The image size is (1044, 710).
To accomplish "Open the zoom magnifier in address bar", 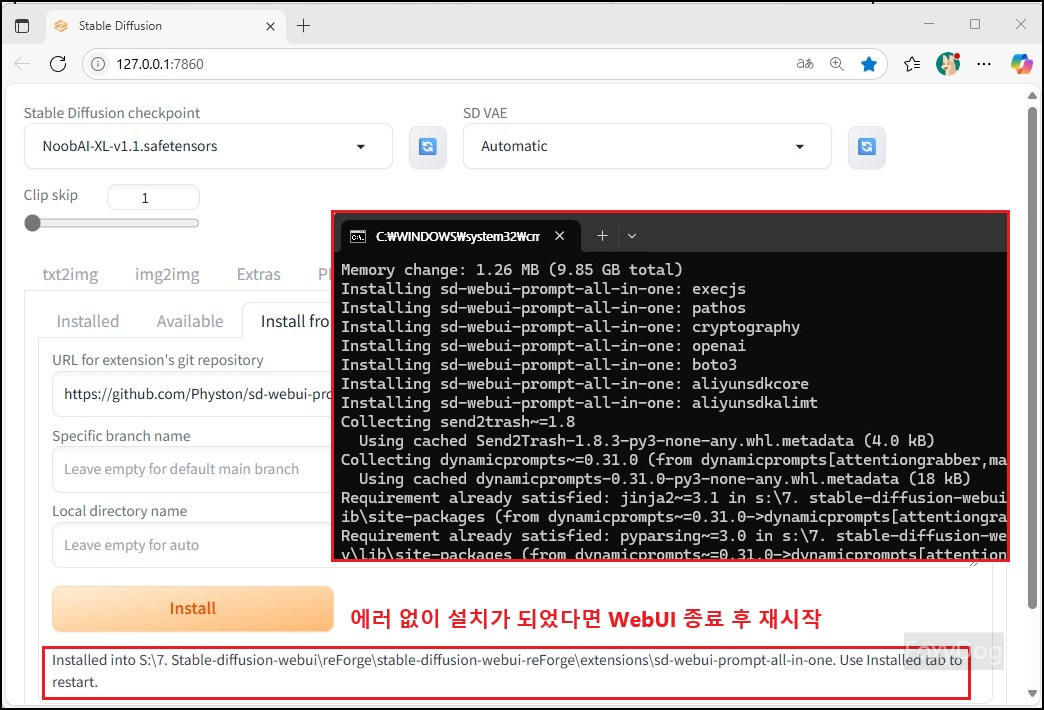I will (837, 64).
